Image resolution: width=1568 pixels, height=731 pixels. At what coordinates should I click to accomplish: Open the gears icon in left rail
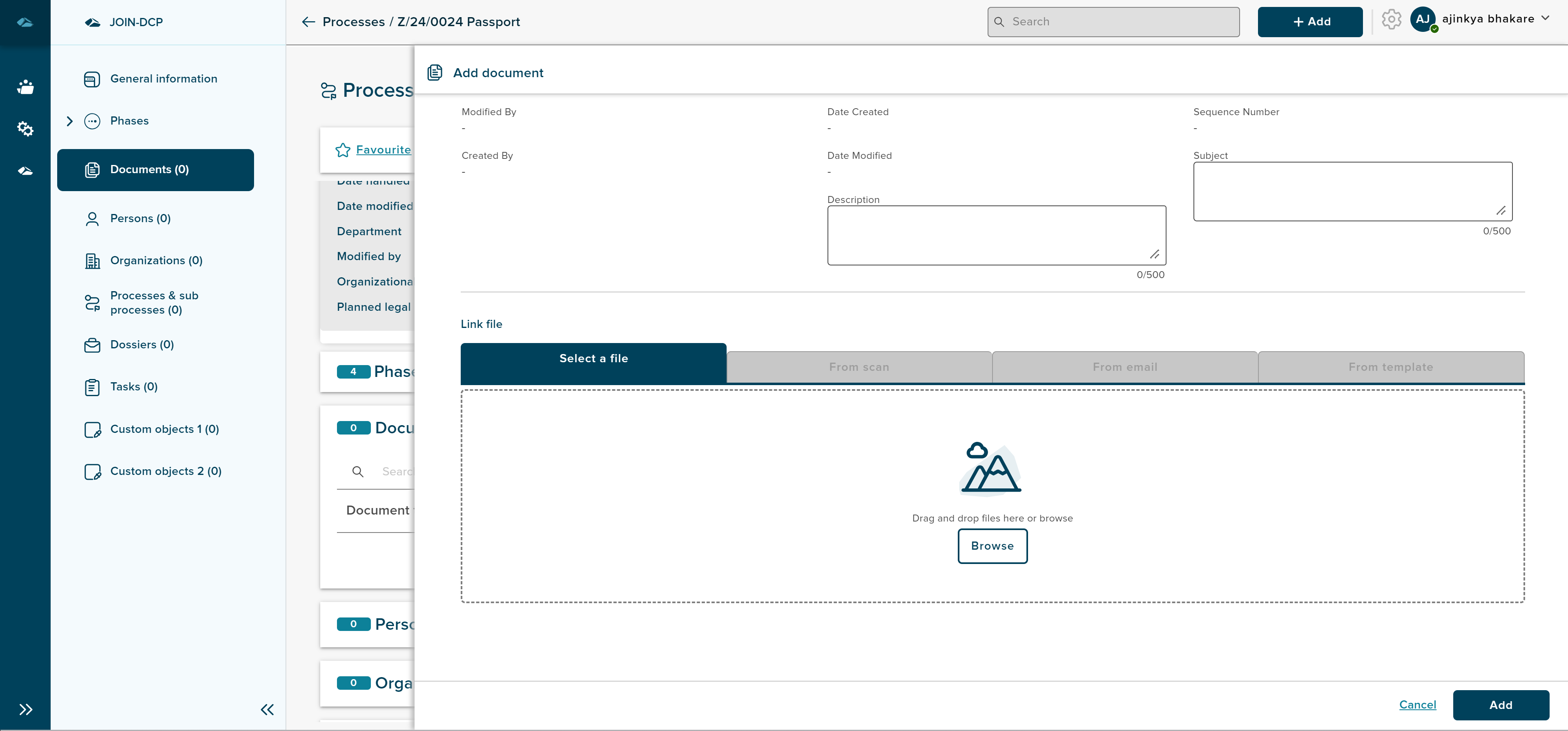(x=25, y=128)
